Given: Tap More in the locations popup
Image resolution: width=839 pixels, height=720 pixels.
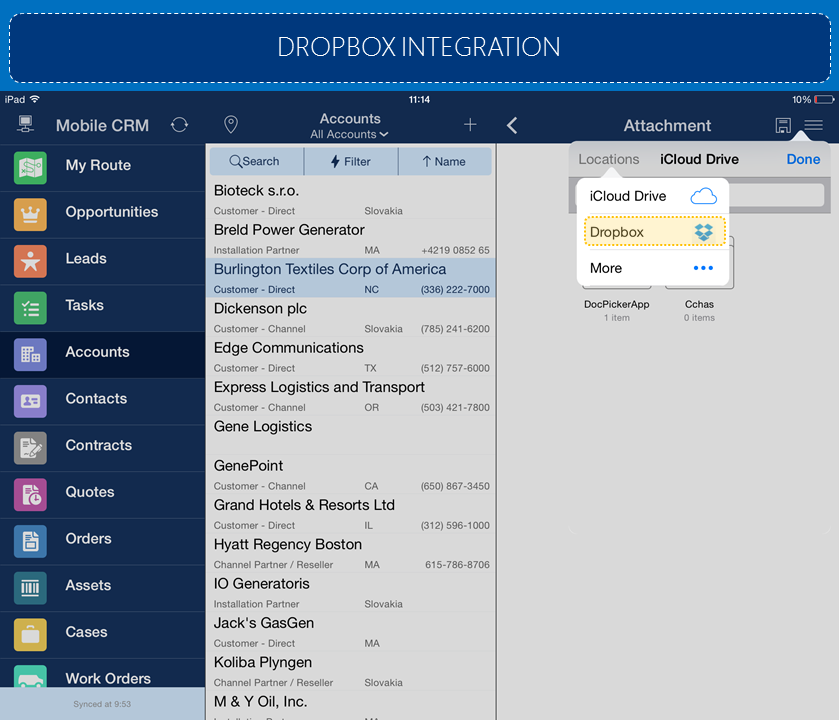Looking at the screenshot, I should (654, 268).
